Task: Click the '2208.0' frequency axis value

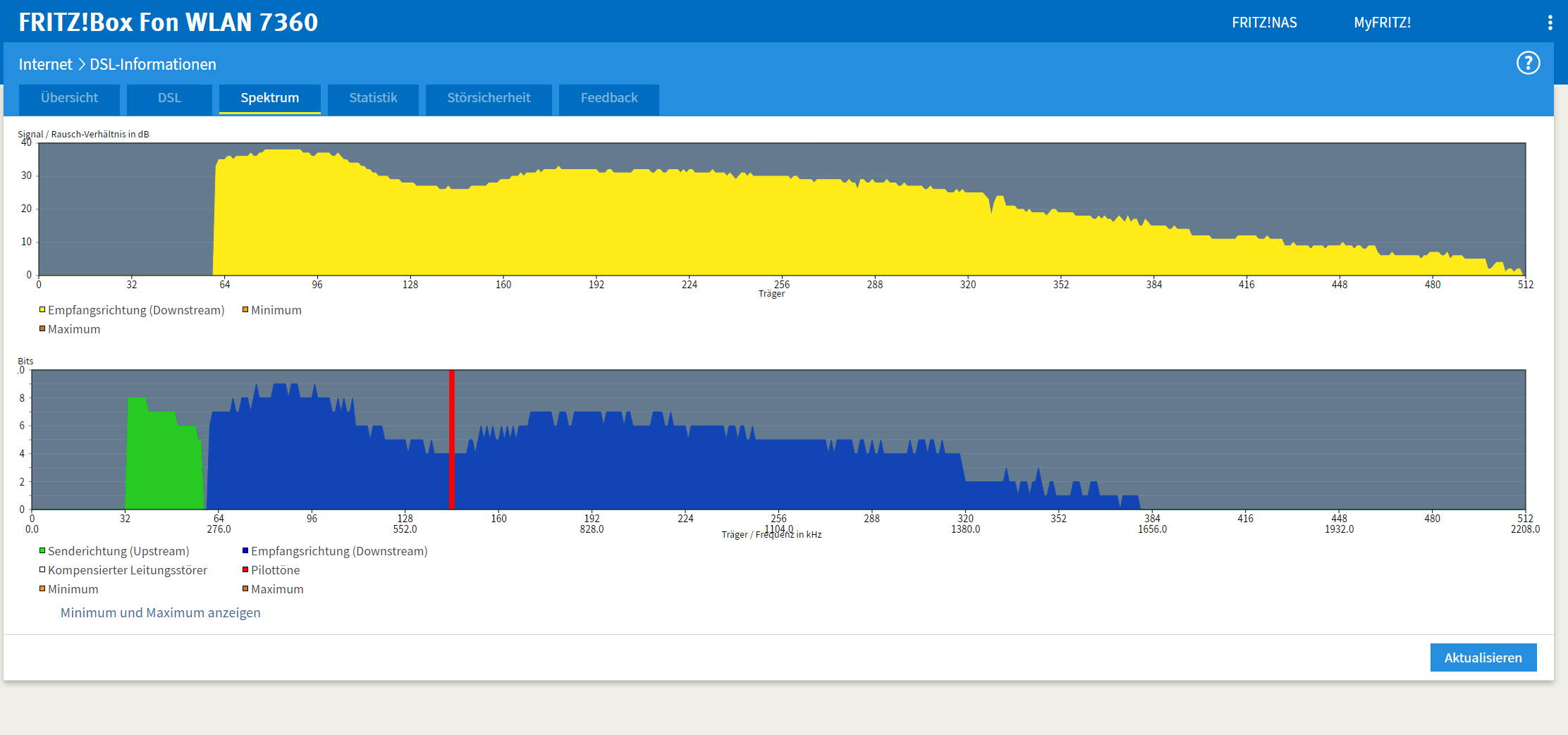Action: (1525, 529)
